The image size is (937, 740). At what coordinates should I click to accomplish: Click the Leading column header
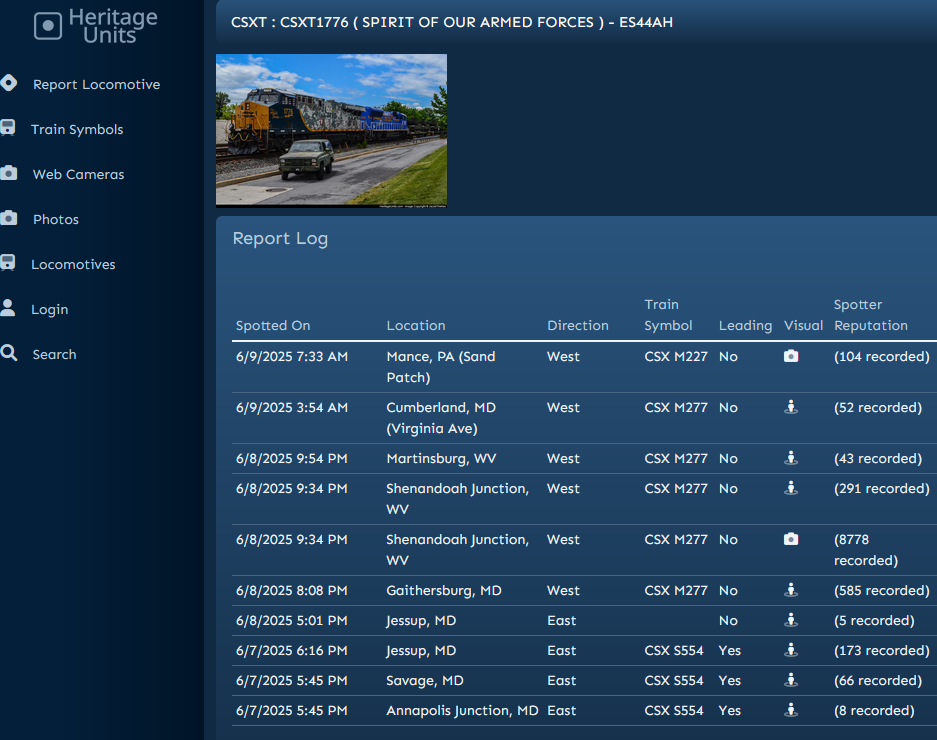[745, 326]
